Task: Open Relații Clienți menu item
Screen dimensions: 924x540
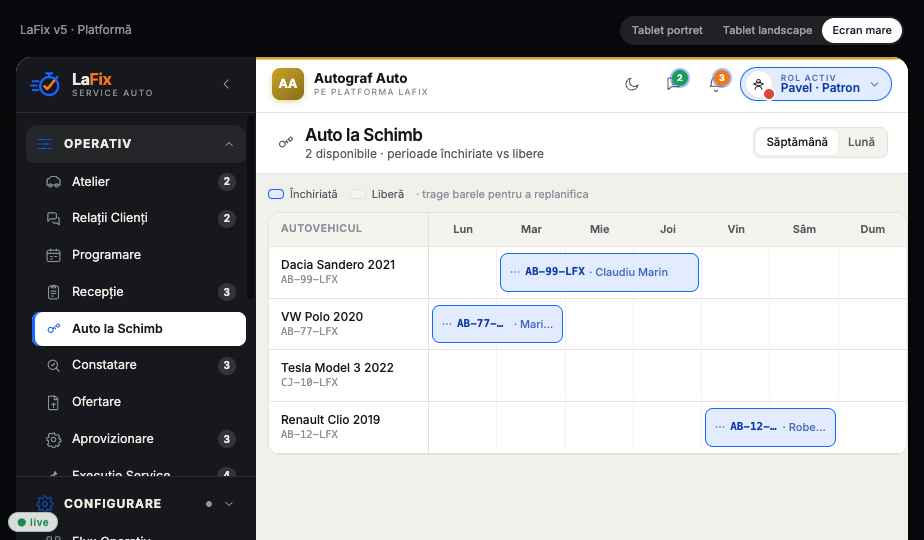Action: 139,218
